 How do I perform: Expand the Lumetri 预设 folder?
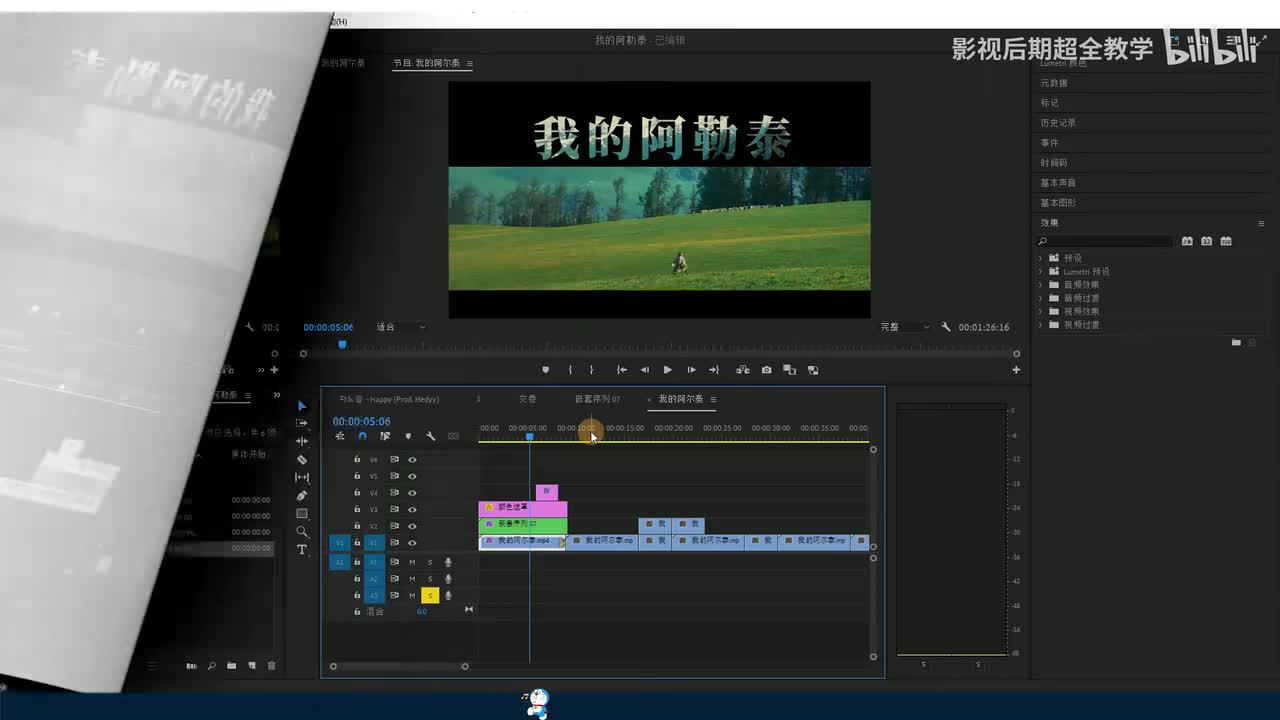[x=1040, y=271]
